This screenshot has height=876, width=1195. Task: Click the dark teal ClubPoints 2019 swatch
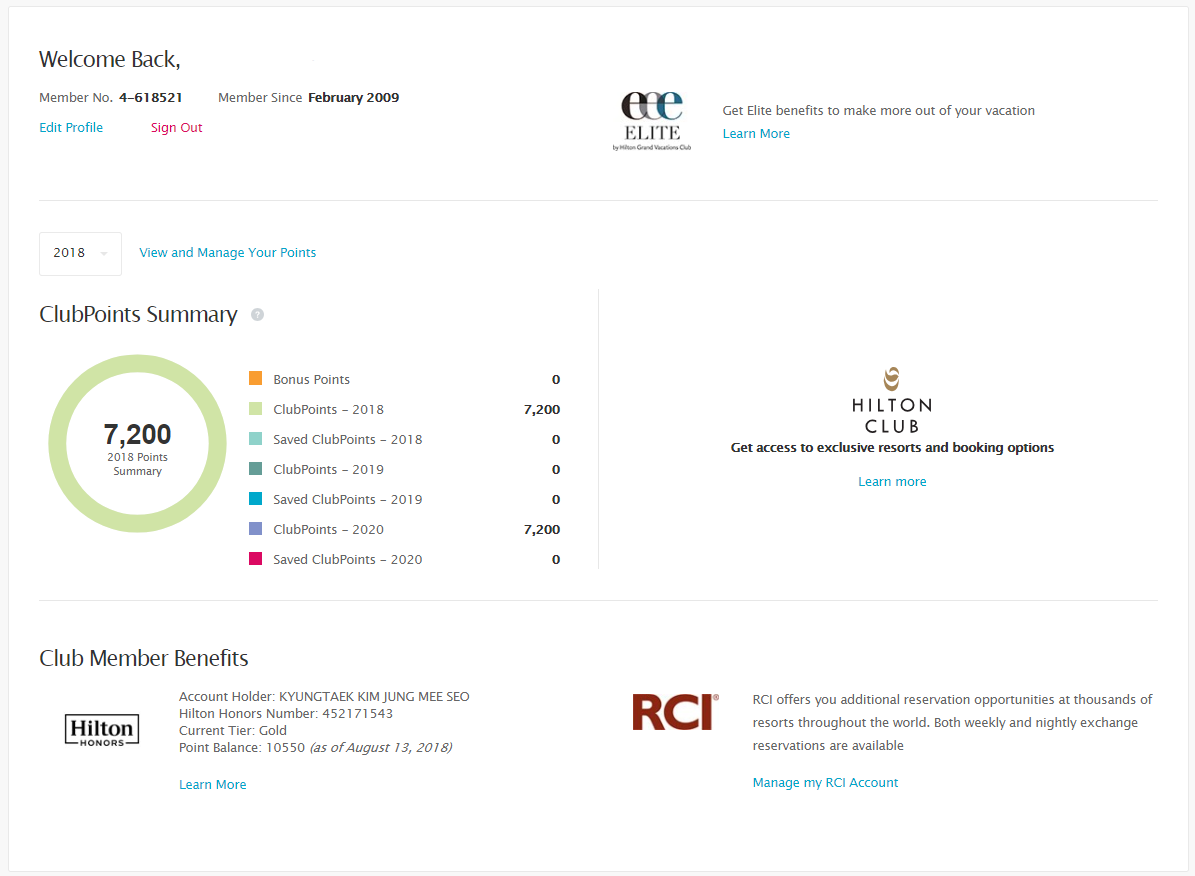click(x=255, y=468)
